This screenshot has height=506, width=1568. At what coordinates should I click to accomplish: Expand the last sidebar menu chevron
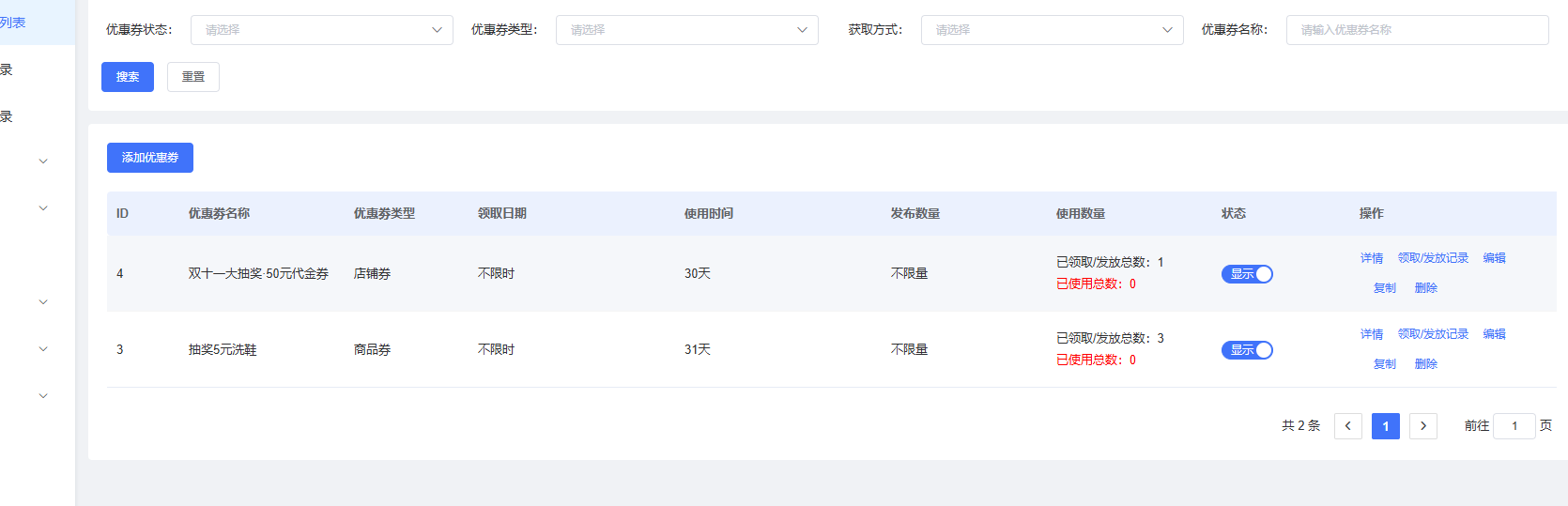click(x=43, y=396)
